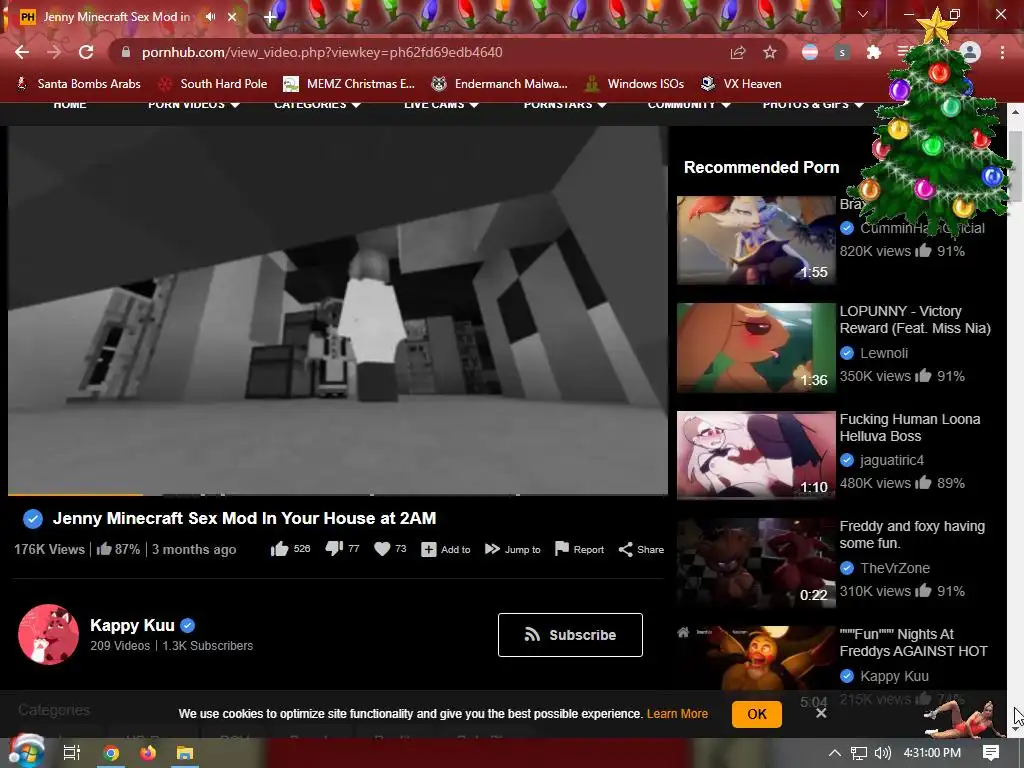The width and height of the screenshot is (1024, 768).
Task: Dismiss the cookie banner with X
Action: (821, 713)
